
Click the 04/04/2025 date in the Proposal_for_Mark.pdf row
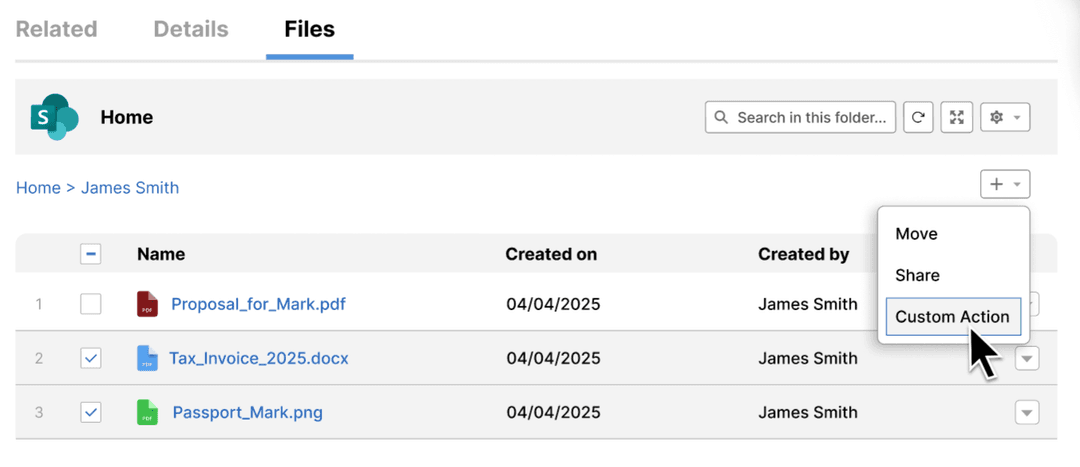[x=553, y=304]
